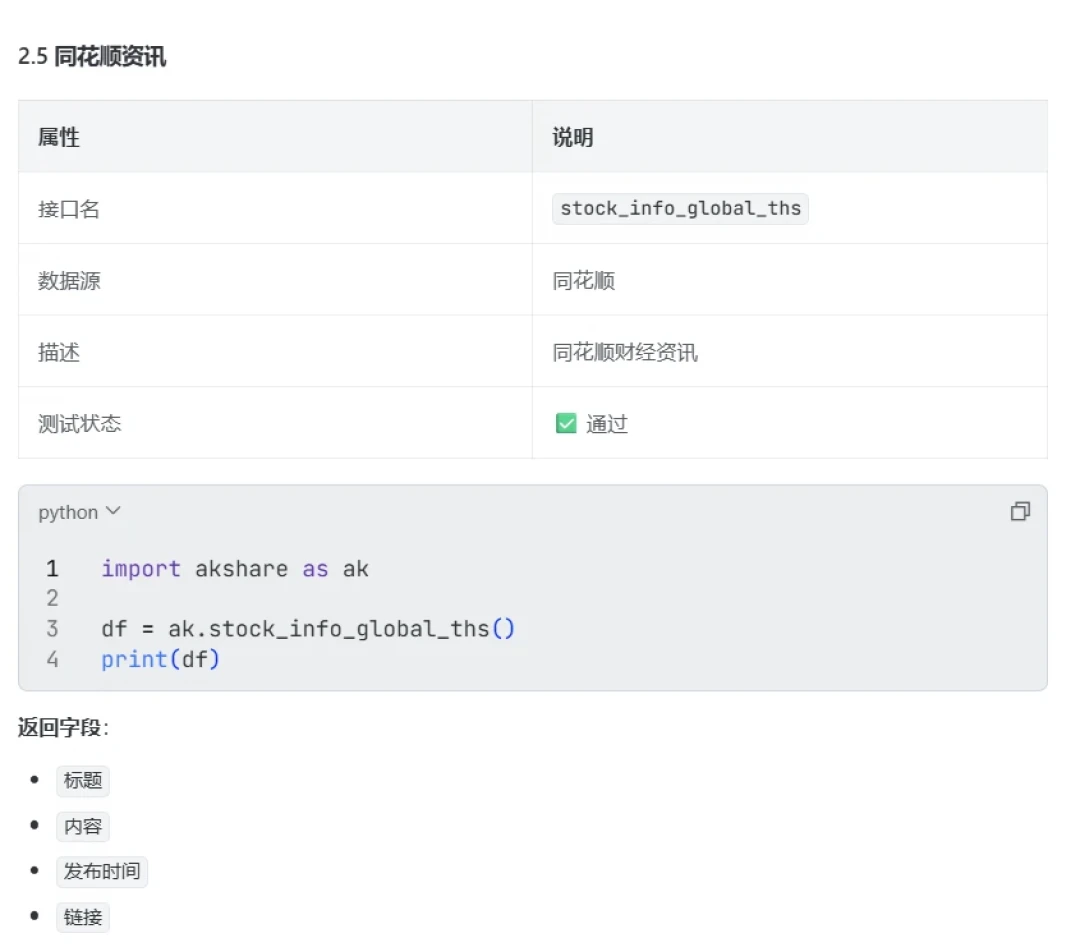Viewport: 1080px width, 947px height.
Task: Click line number 4 in code gutter
Action: (52, 659)
